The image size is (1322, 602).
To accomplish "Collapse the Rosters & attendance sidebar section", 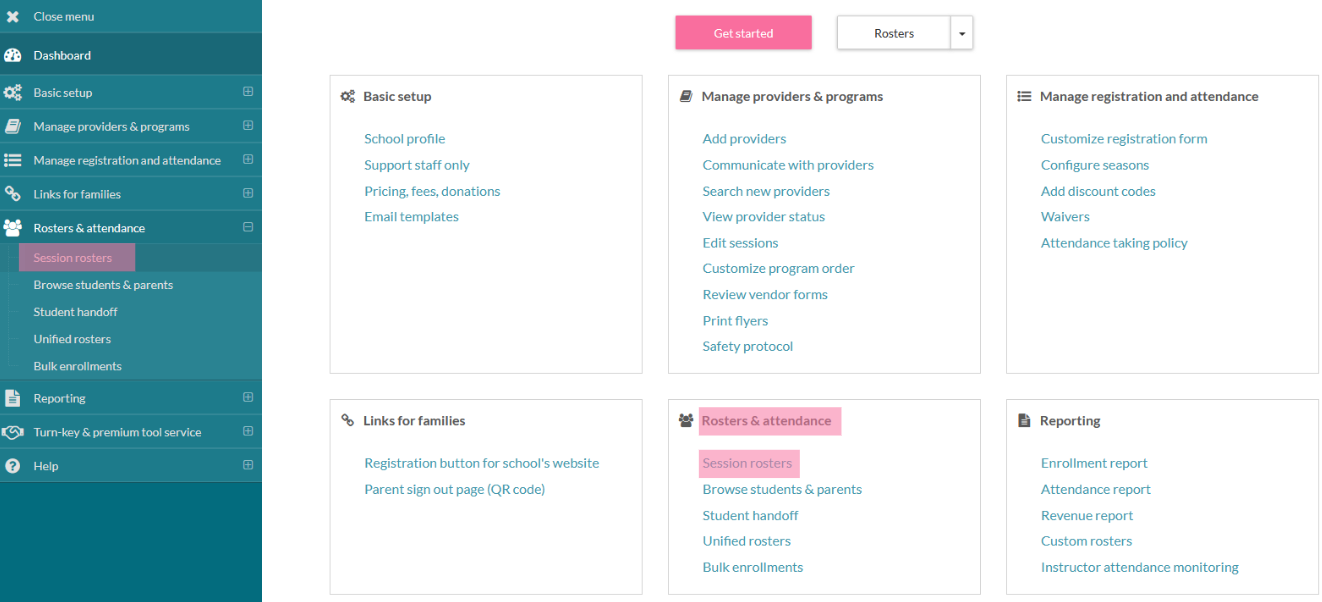I will pos(248,227).
